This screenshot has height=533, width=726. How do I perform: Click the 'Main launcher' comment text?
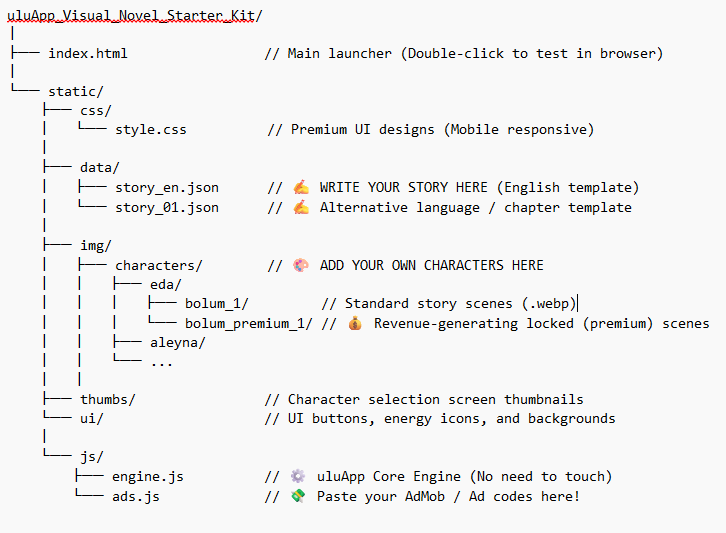[463, 54]
